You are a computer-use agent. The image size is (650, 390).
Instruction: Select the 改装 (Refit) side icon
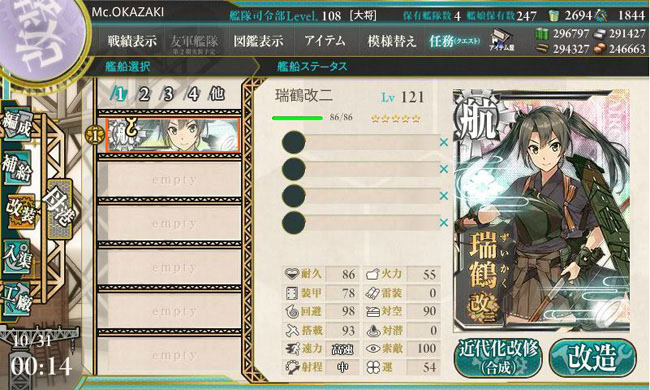[19, 211]
